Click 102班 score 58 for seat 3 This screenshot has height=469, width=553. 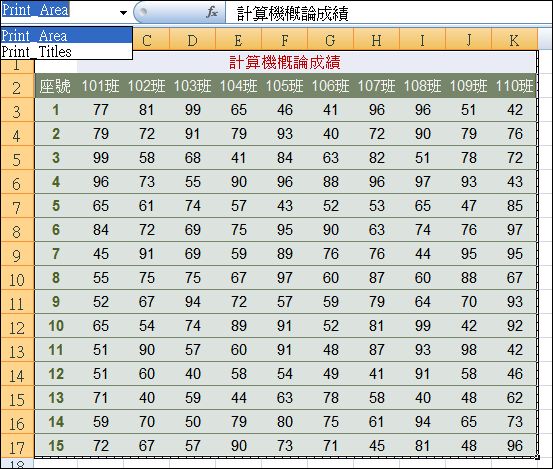(x=146, y=158)
